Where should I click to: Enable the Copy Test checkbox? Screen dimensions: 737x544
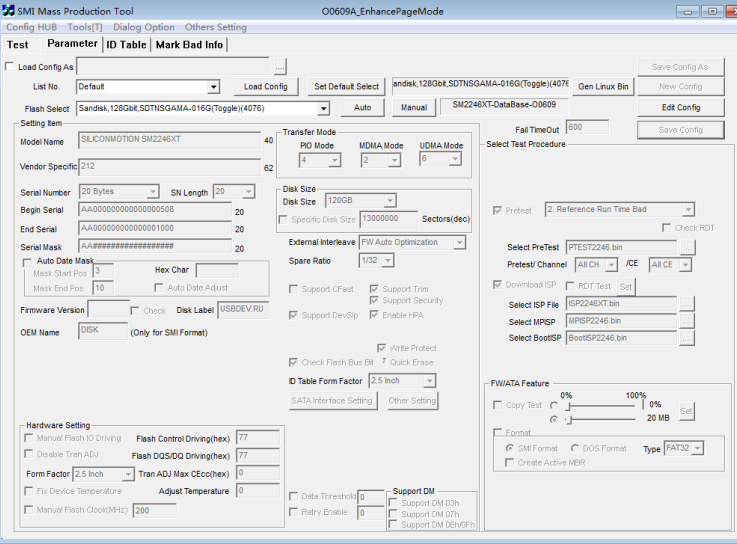click(x=497, y=405)
